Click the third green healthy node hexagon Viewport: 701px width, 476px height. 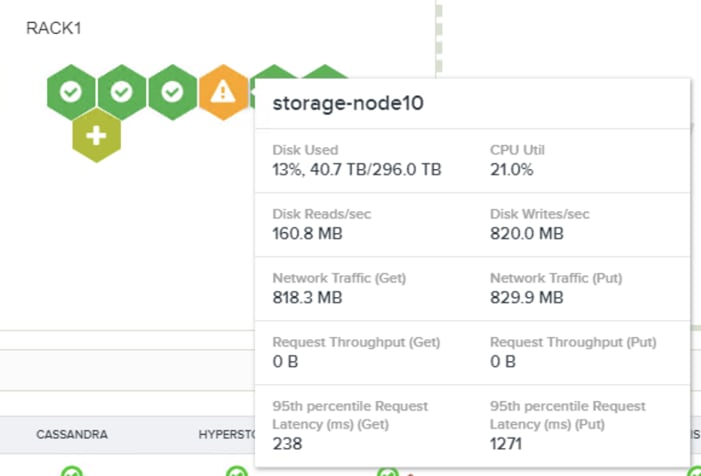173,92
